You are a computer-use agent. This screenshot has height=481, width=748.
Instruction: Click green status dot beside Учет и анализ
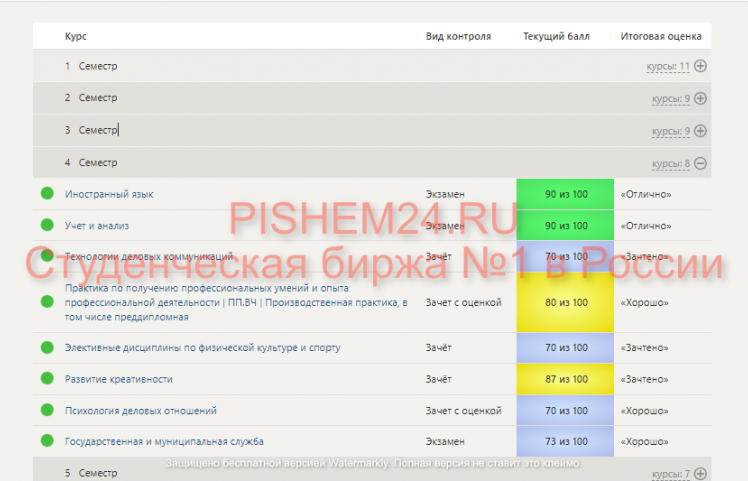tap(47, 225)
